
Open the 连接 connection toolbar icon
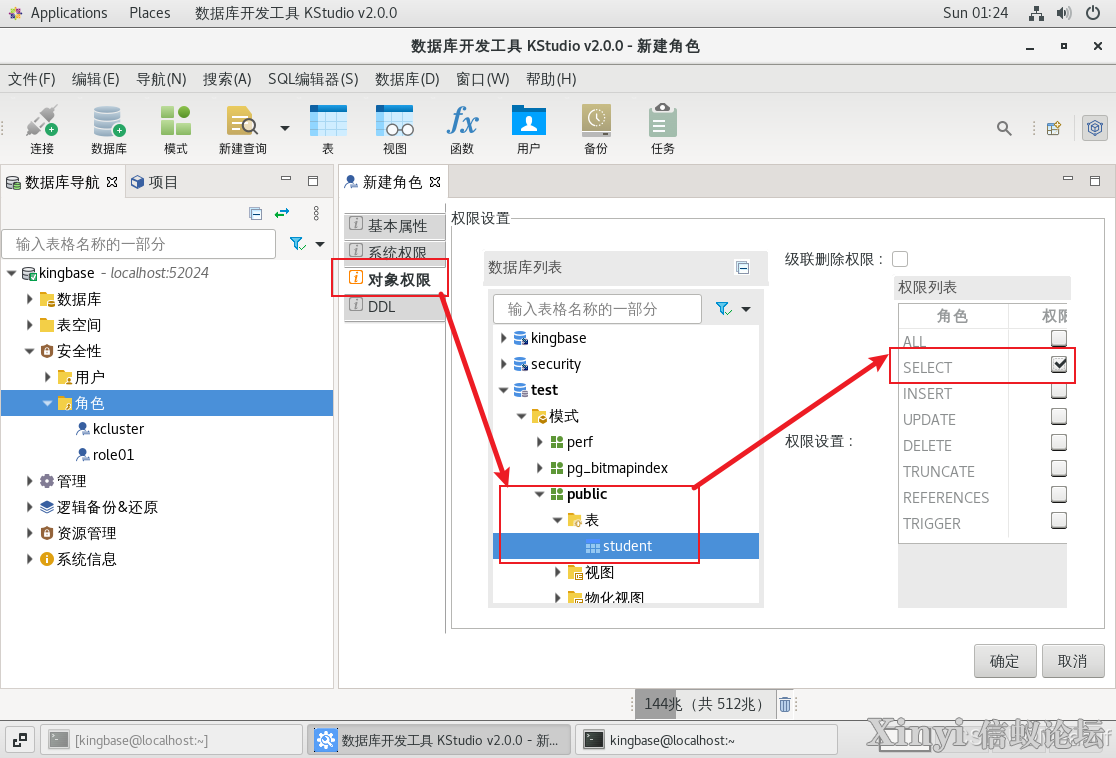pyautogui.click(x=42, y=129)
